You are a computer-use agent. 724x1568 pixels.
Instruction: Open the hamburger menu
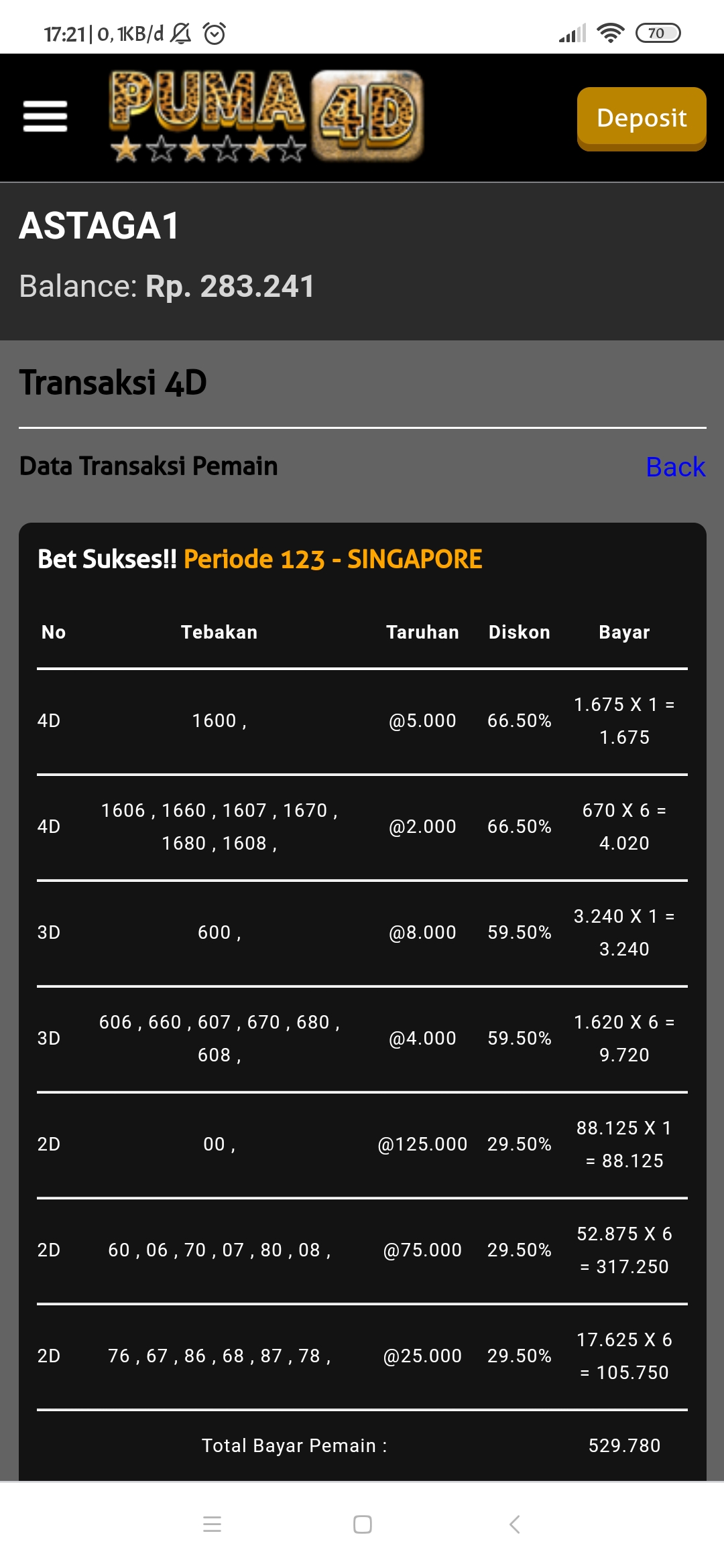pyautogui.click(x=45, y=117)
